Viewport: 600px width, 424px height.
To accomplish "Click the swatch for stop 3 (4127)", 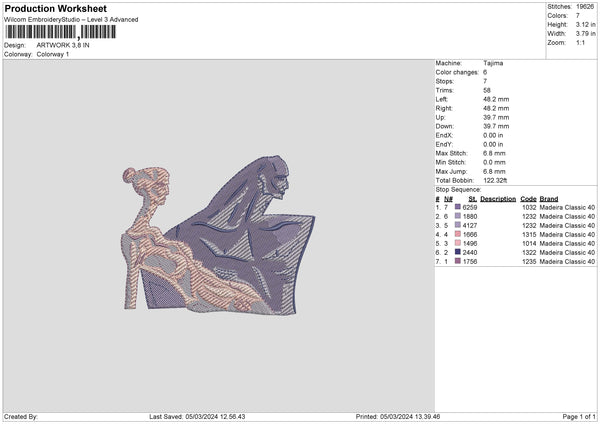I will pyautogui.click(x=458, y=225).
